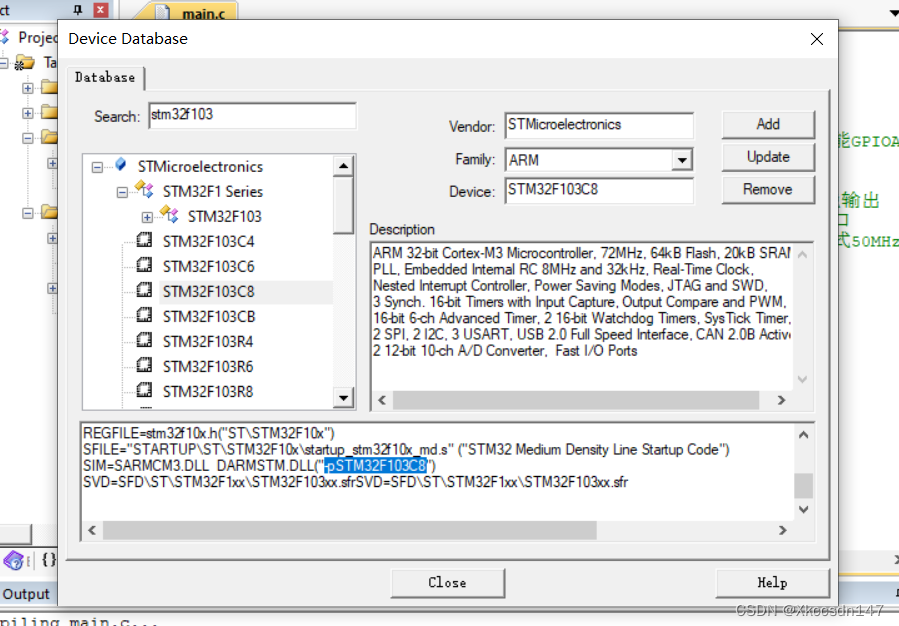
Task: Click the STMicroelectronics vendor icon in tree
Action: (x=120, y=165)
